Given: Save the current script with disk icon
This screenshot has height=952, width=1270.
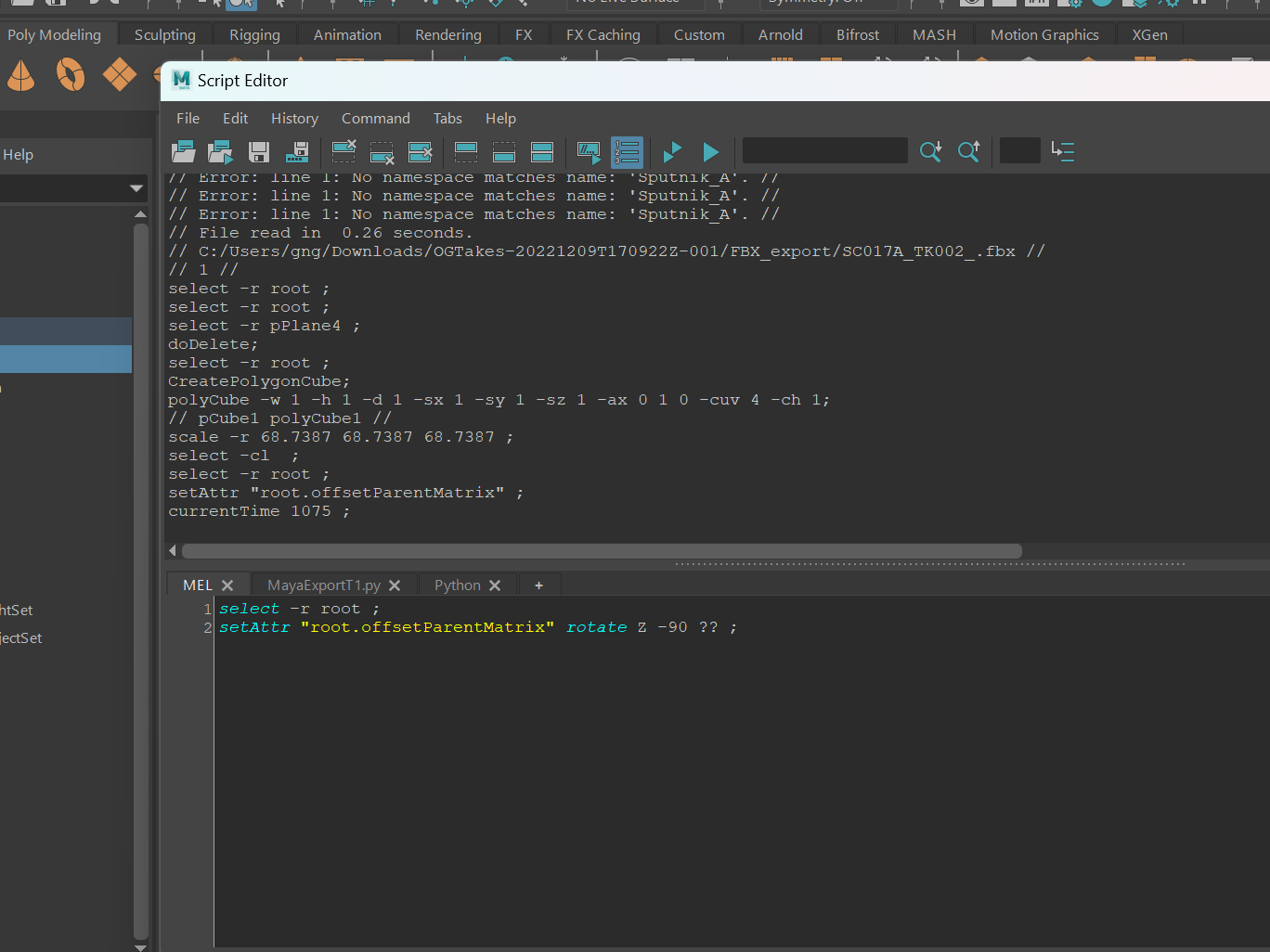Looking at the screenshot, I should [x=259, y=151].
